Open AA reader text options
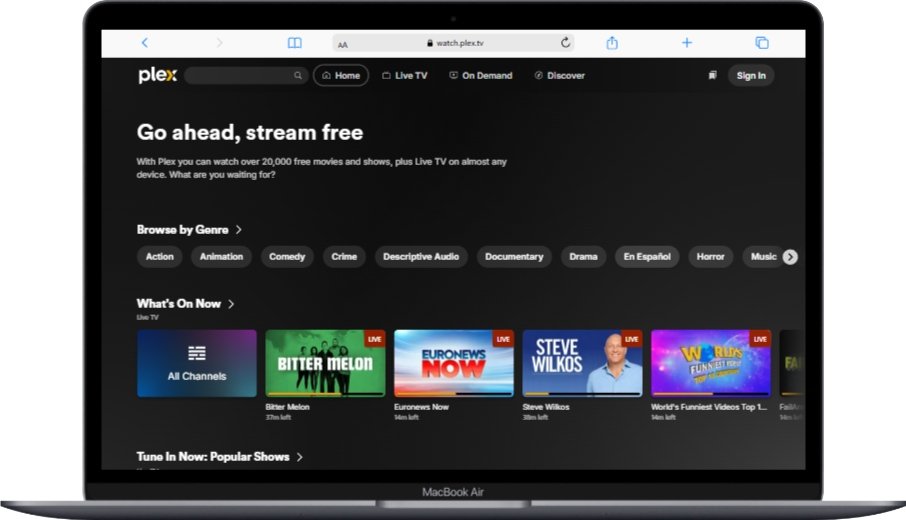Image resolution: width=906 pixels, height=520 pixels. click(x=343, y=44)
